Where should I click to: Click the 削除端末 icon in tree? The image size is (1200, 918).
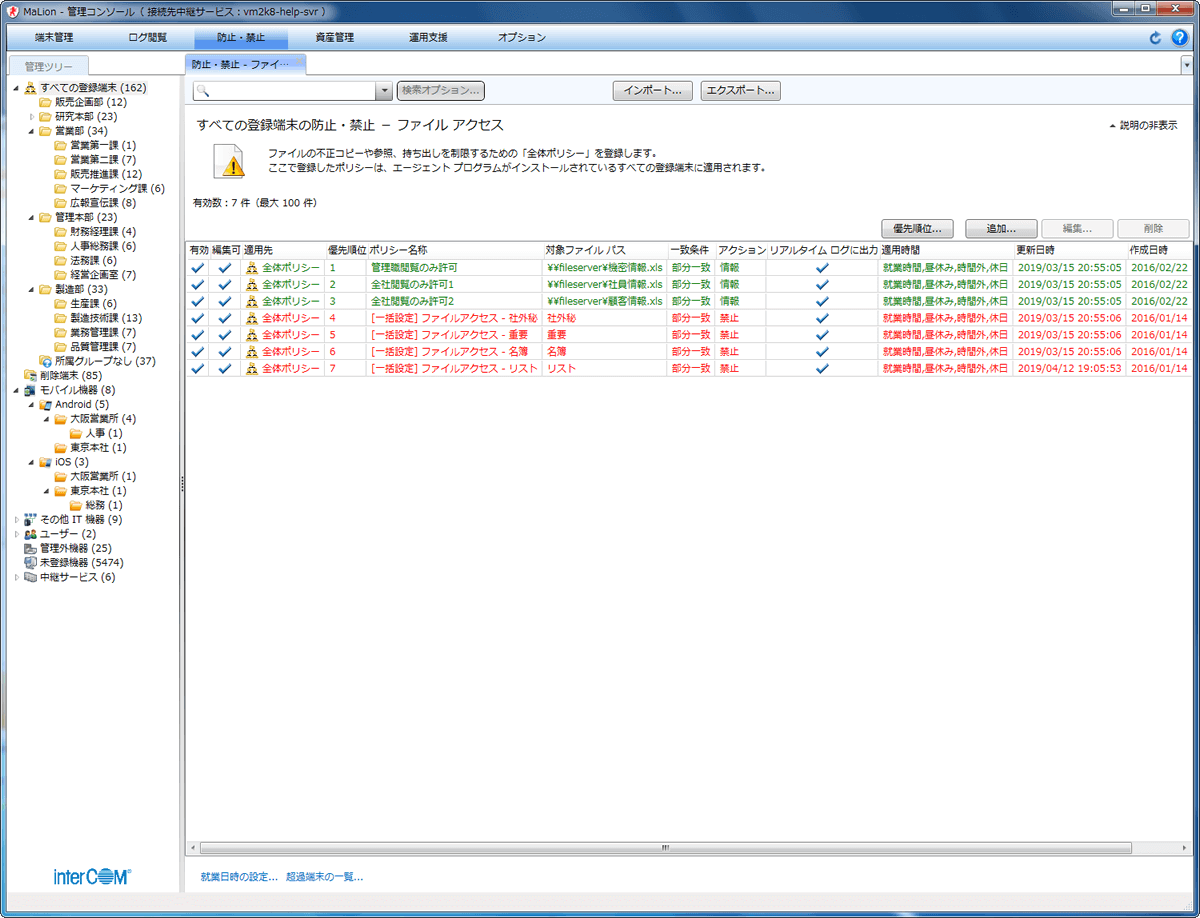click(x=30, y=375)
